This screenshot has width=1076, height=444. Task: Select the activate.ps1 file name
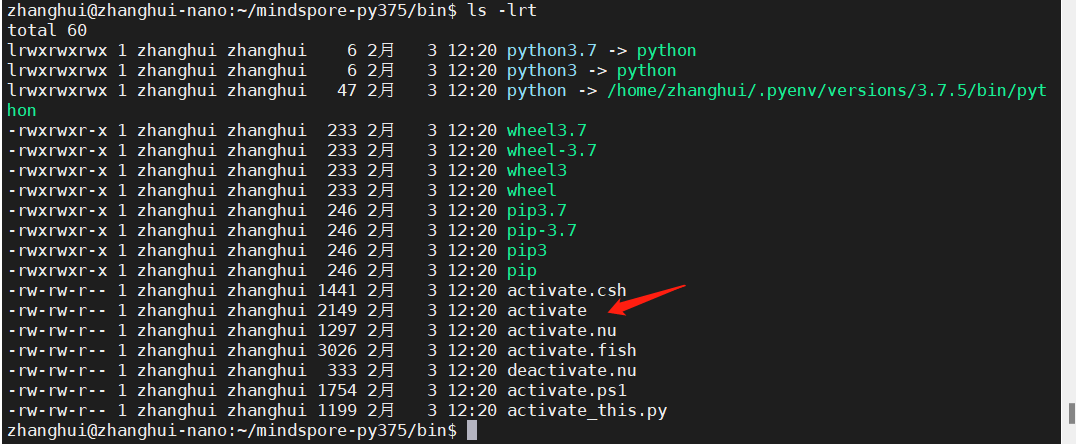click(566, 390)
